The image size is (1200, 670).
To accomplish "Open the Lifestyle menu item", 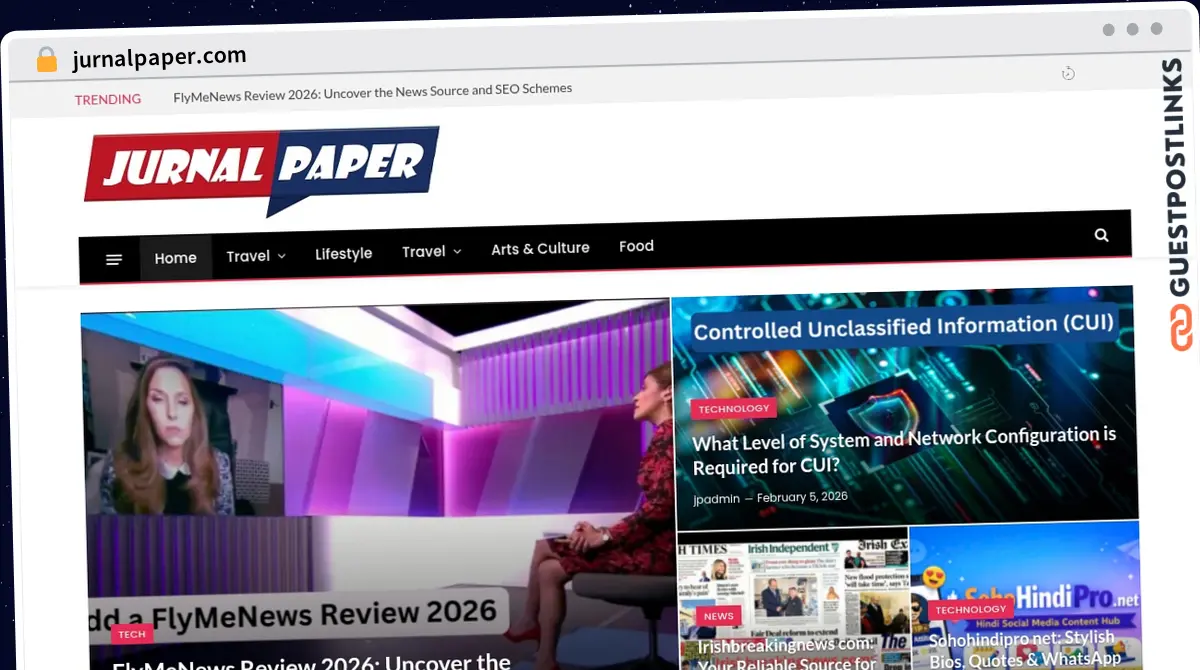I will (x=343, y=254).
